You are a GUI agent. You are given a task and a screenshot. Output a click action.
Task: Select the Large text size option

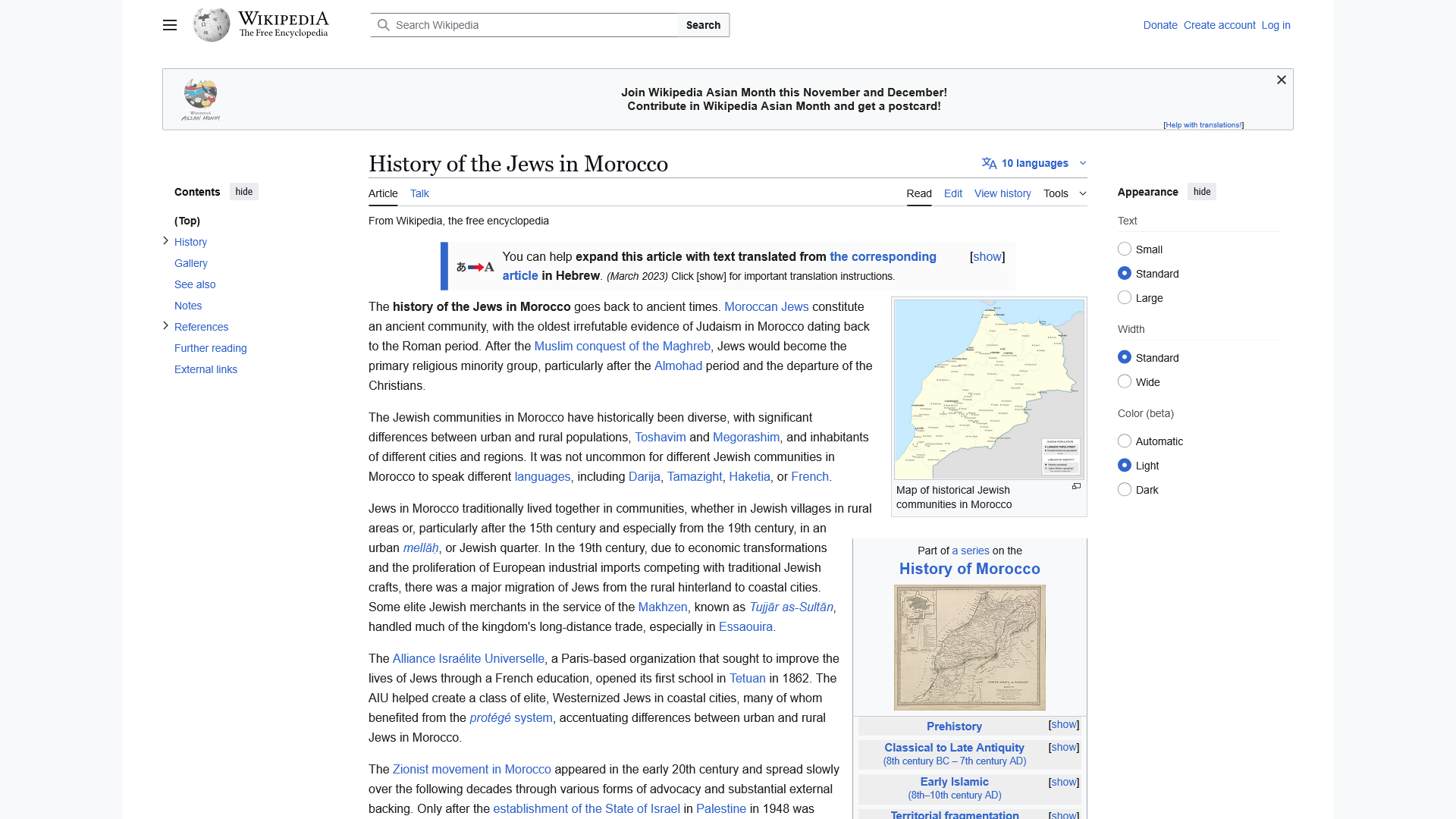click(x=1124, y=297)
